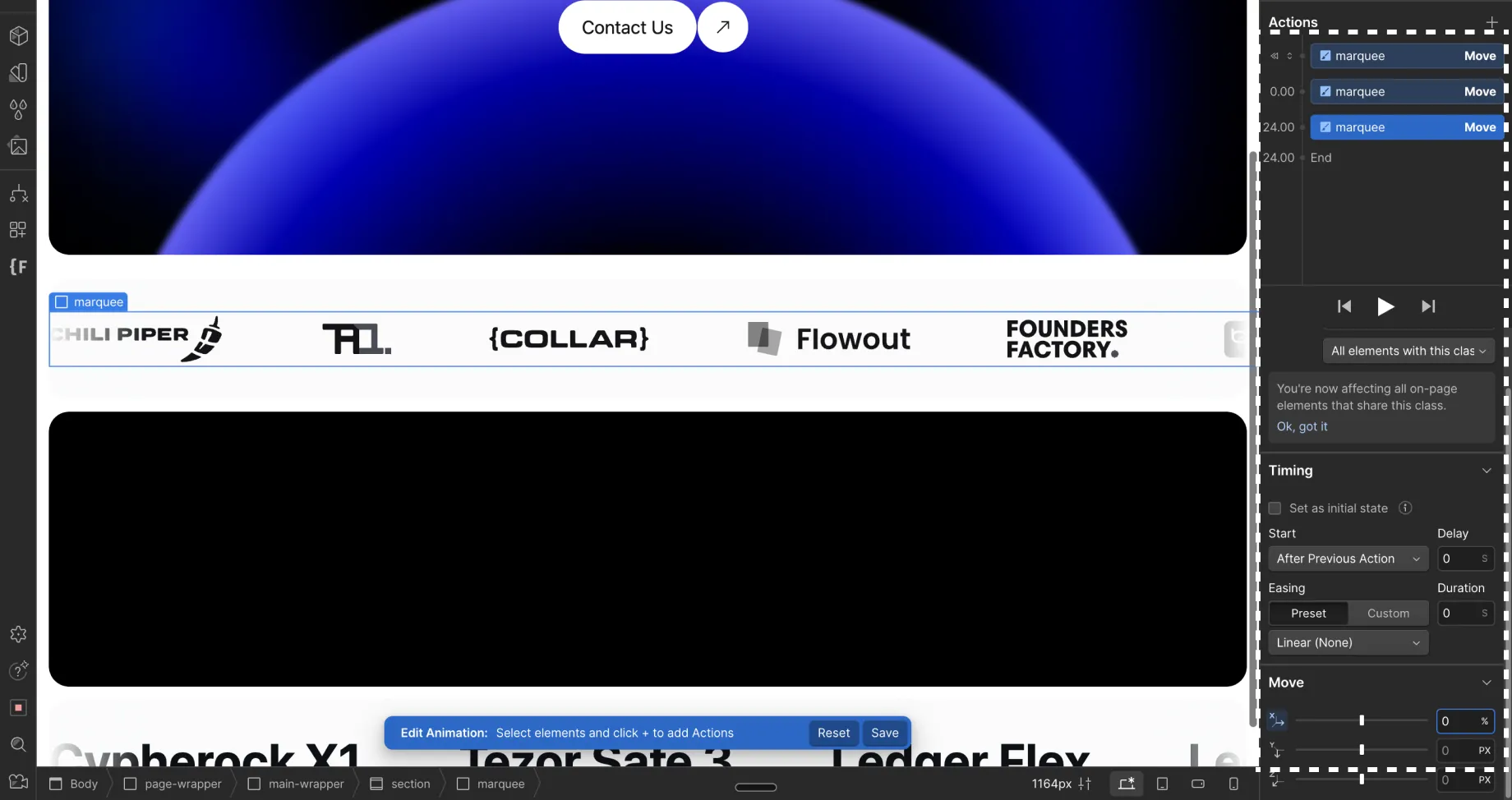This screenshot has width=1512, height=800.
Task: Open the Assets image panel icon
Action: click(x=18, y=146)
